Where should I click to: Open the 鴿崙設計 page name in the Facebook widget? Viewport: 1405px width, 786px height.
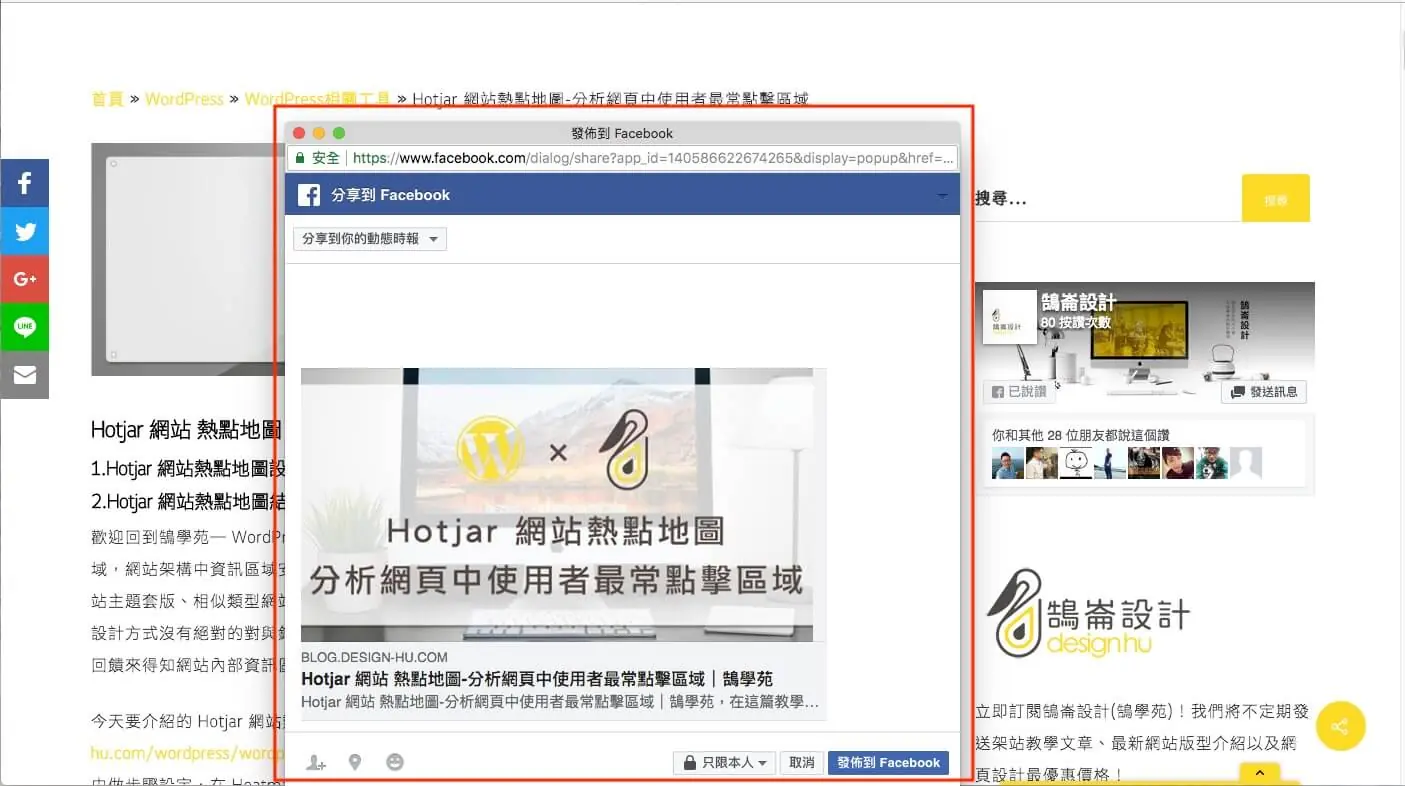click(1078, 302)
